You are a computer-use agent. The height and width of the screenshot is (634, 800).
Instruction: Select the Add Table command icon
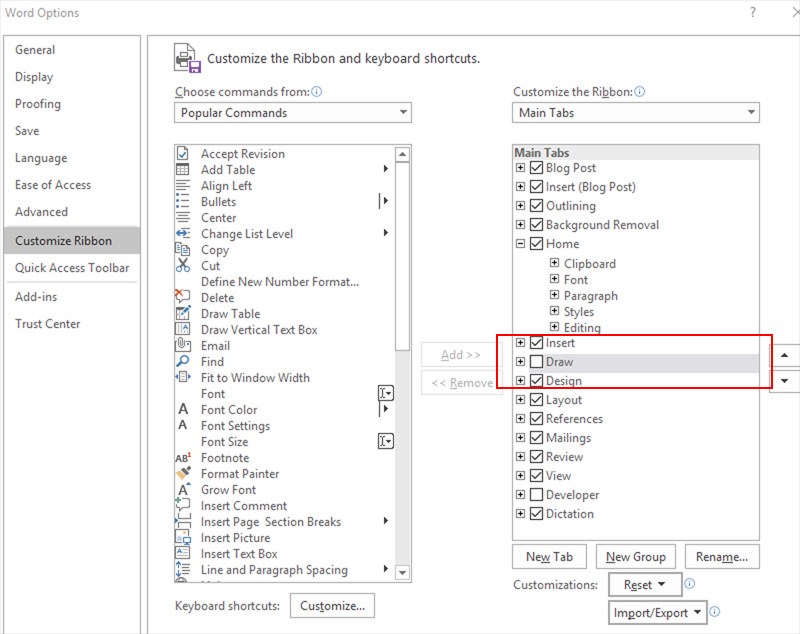pos(183,170)
